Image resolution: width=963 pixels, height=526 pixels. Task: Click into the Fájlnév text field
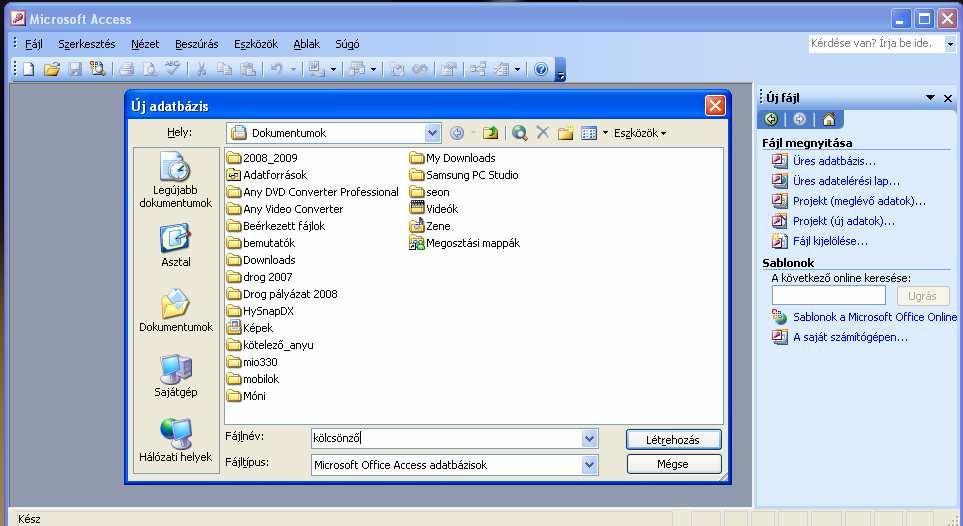click(x=446, y=438)
